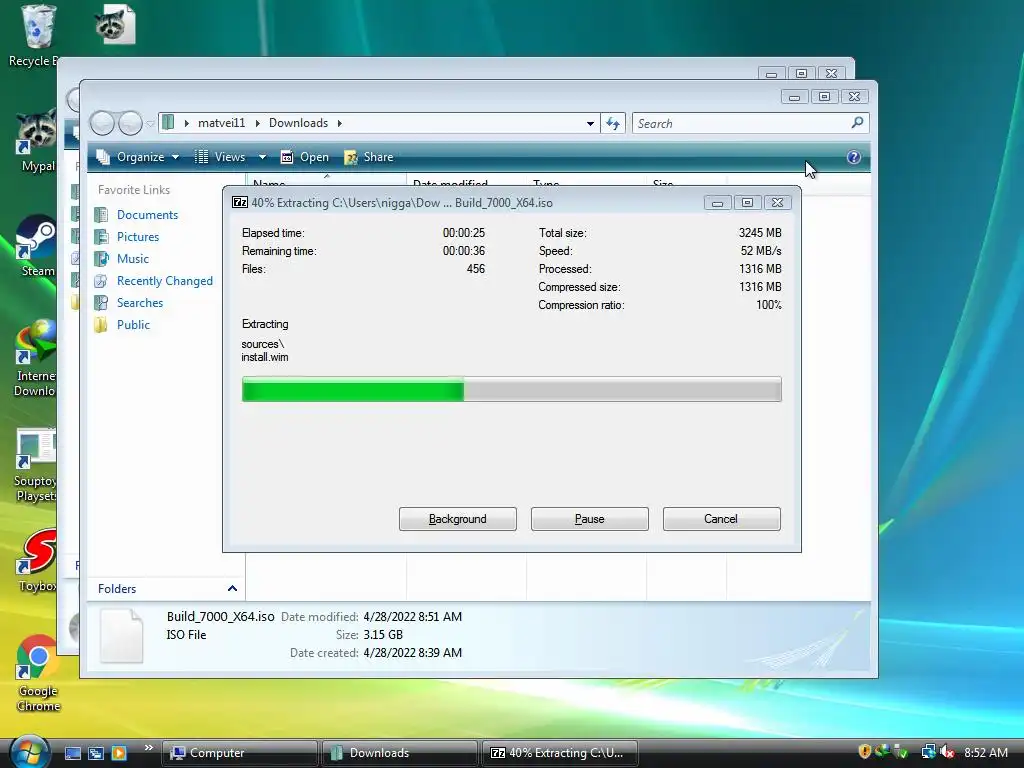Switch to 40% Extracting taskbar button

[x=559, y=753]
